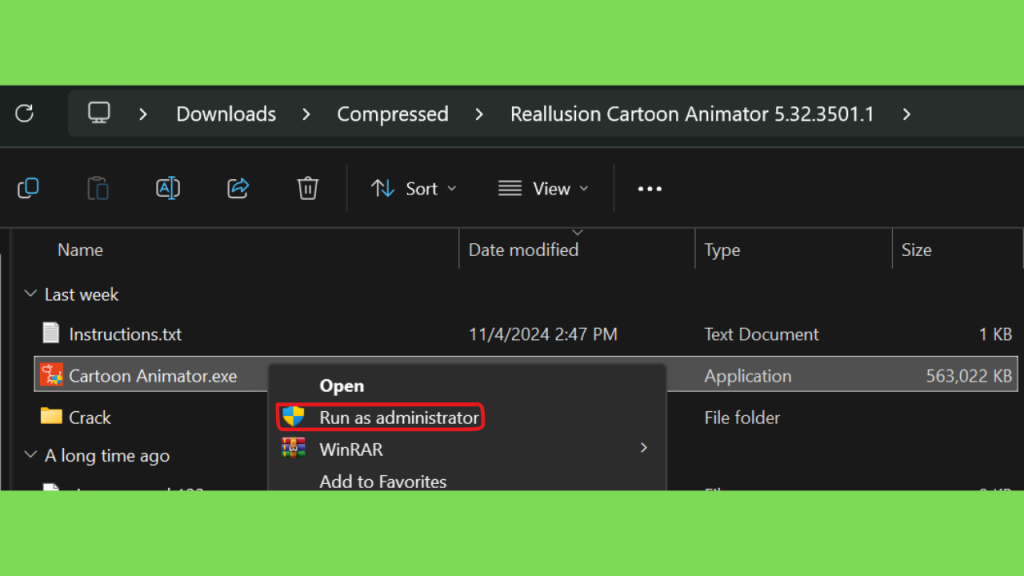
Task: Open the See more ellipsis menu
Action: click(649, 189)
